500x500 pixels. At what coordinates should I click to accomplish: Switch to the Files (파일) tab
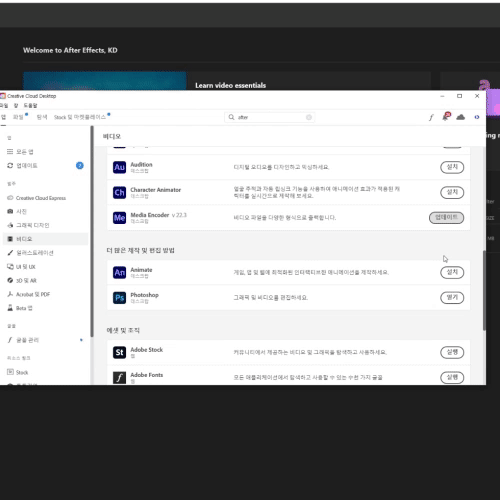18,117
